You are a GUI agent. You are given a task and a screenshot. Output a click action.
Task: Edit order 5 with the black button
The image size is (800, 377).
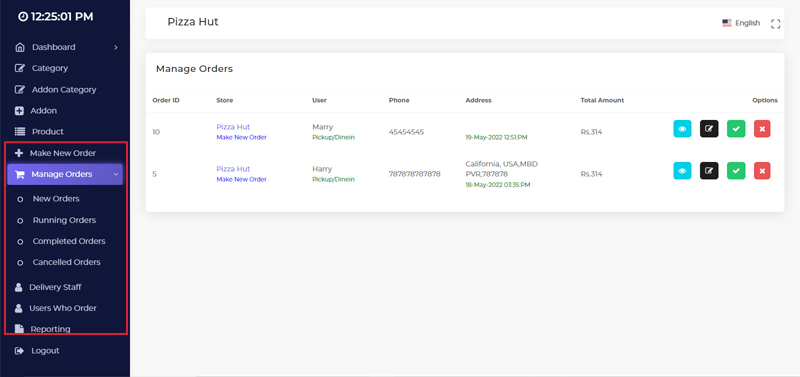click(709, 171)
